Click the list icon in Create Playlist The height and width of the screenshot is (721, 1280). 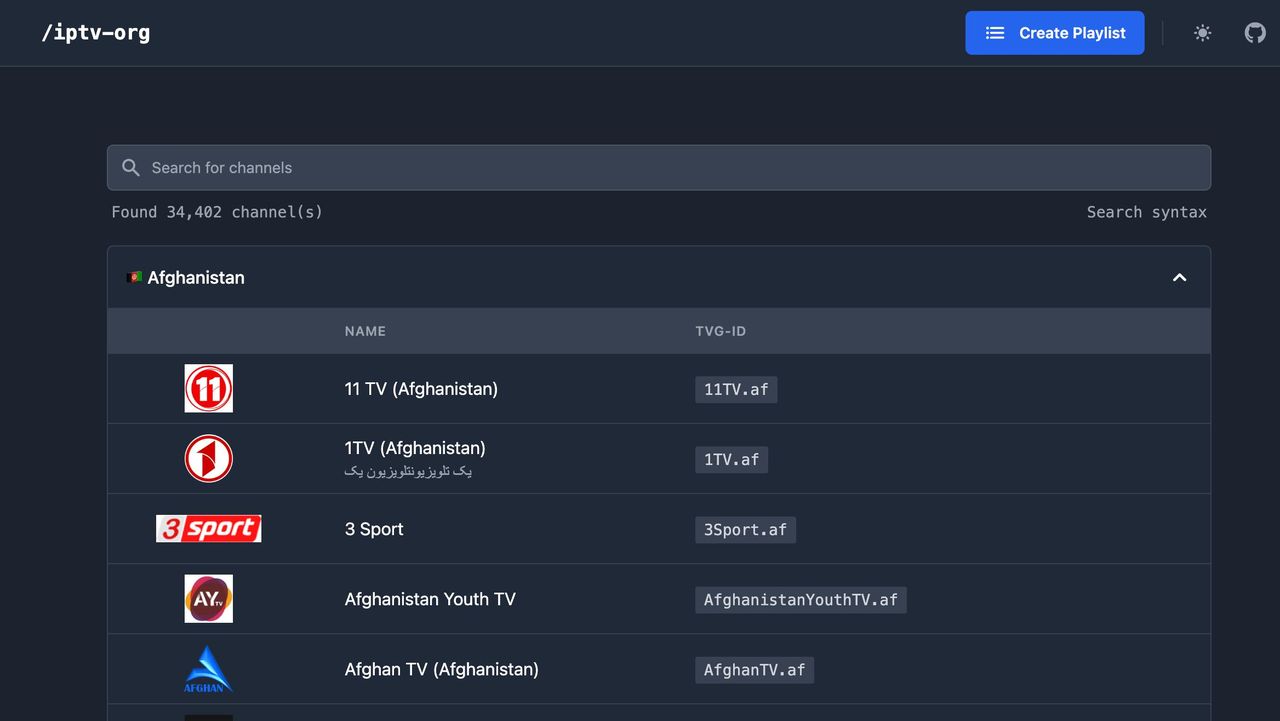tap(995, 33)
